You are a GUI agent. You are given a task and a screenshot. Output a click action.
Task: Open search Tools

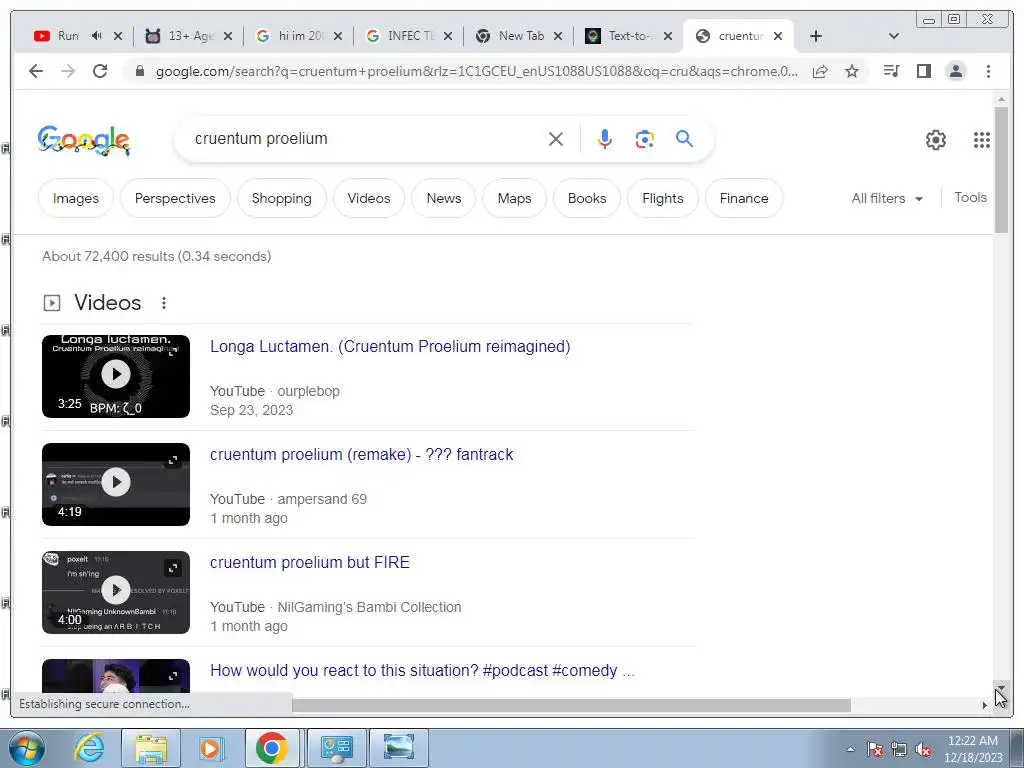point(970,197)
